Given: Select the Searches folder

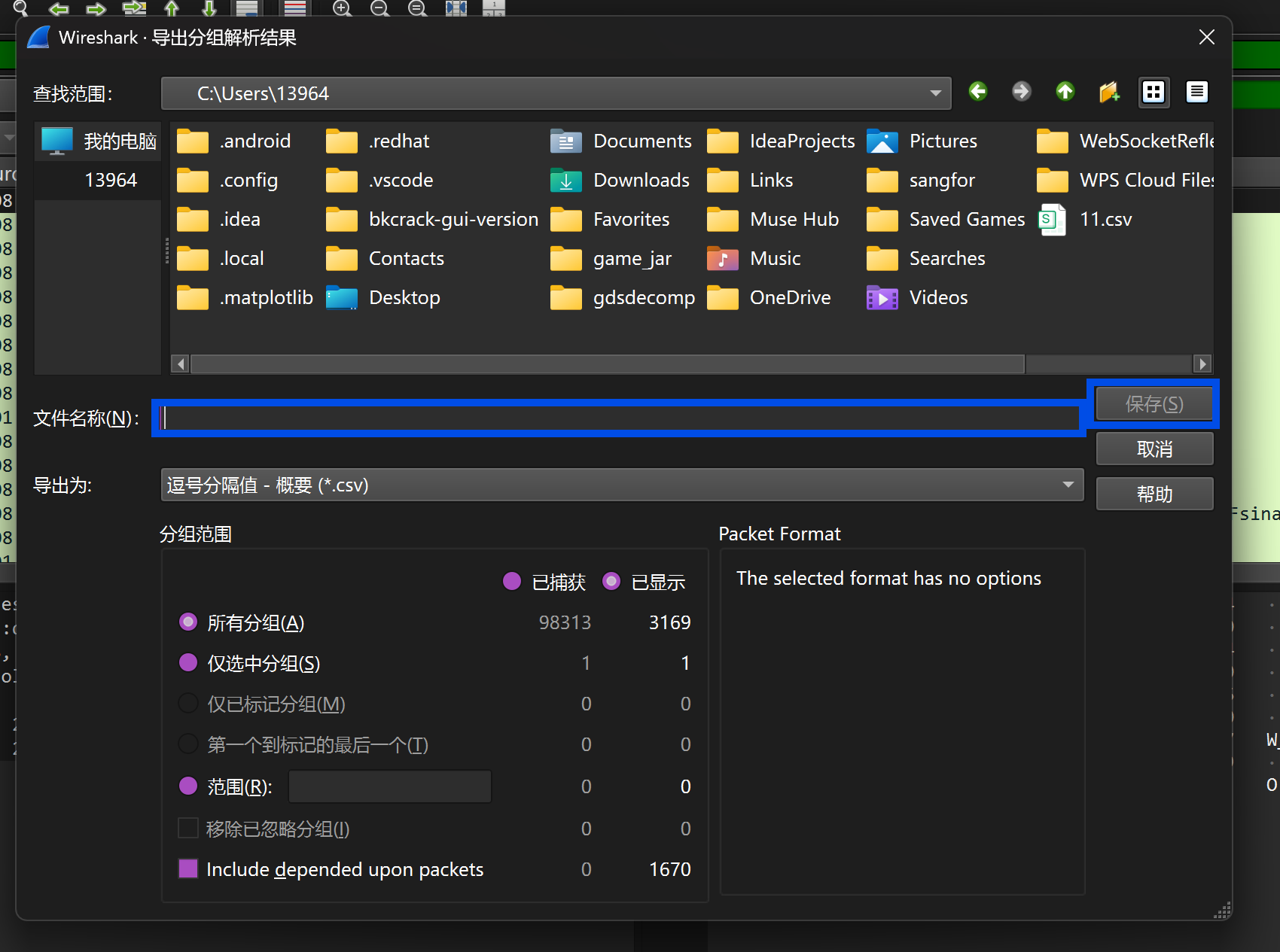Looking at the screenshot, I should [926, 259].
